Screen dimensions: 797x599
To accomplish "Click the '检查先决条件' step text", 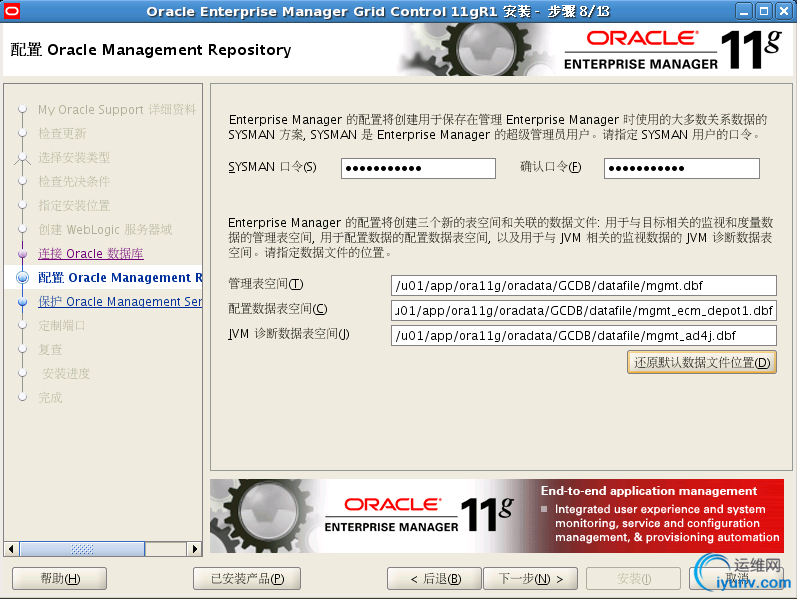I will pyautogui.click(x=74, y=182).
